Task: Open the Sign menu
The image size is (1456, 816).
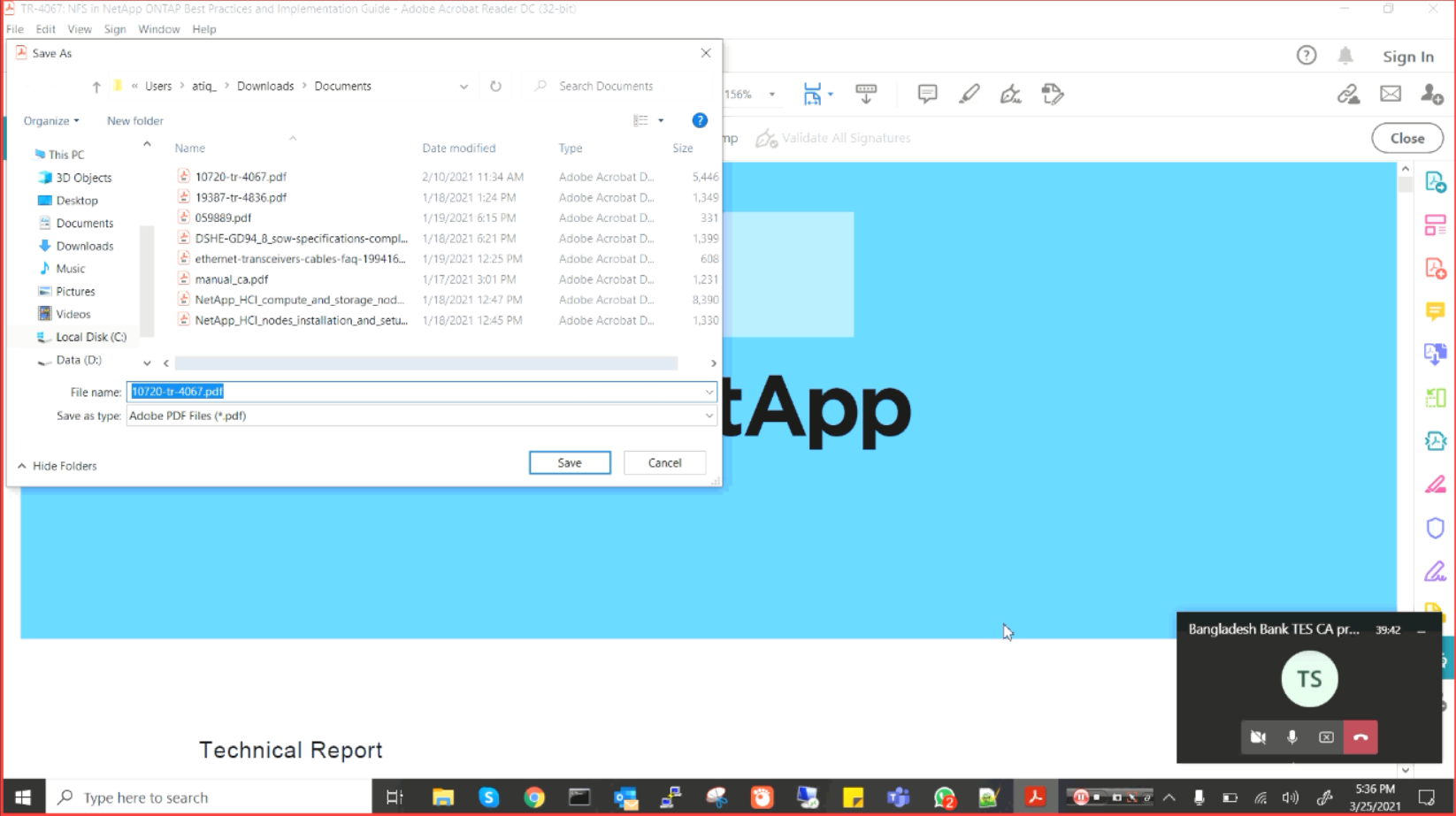Action: 115,29
